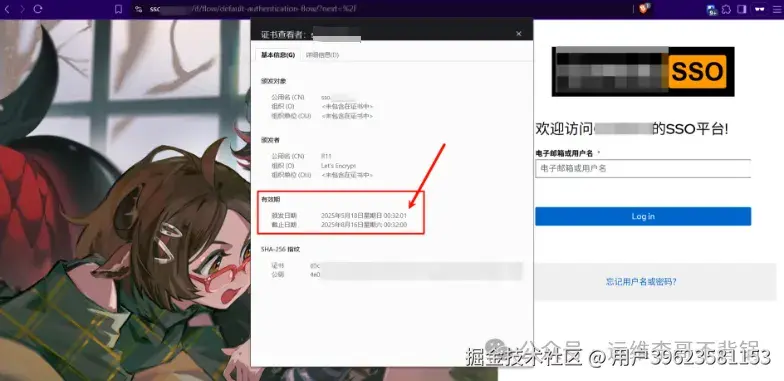The image size is (784, 381).
Task: Click the 欢迎访问 SSO平台 welcome heading
Action: pos(632,129)
